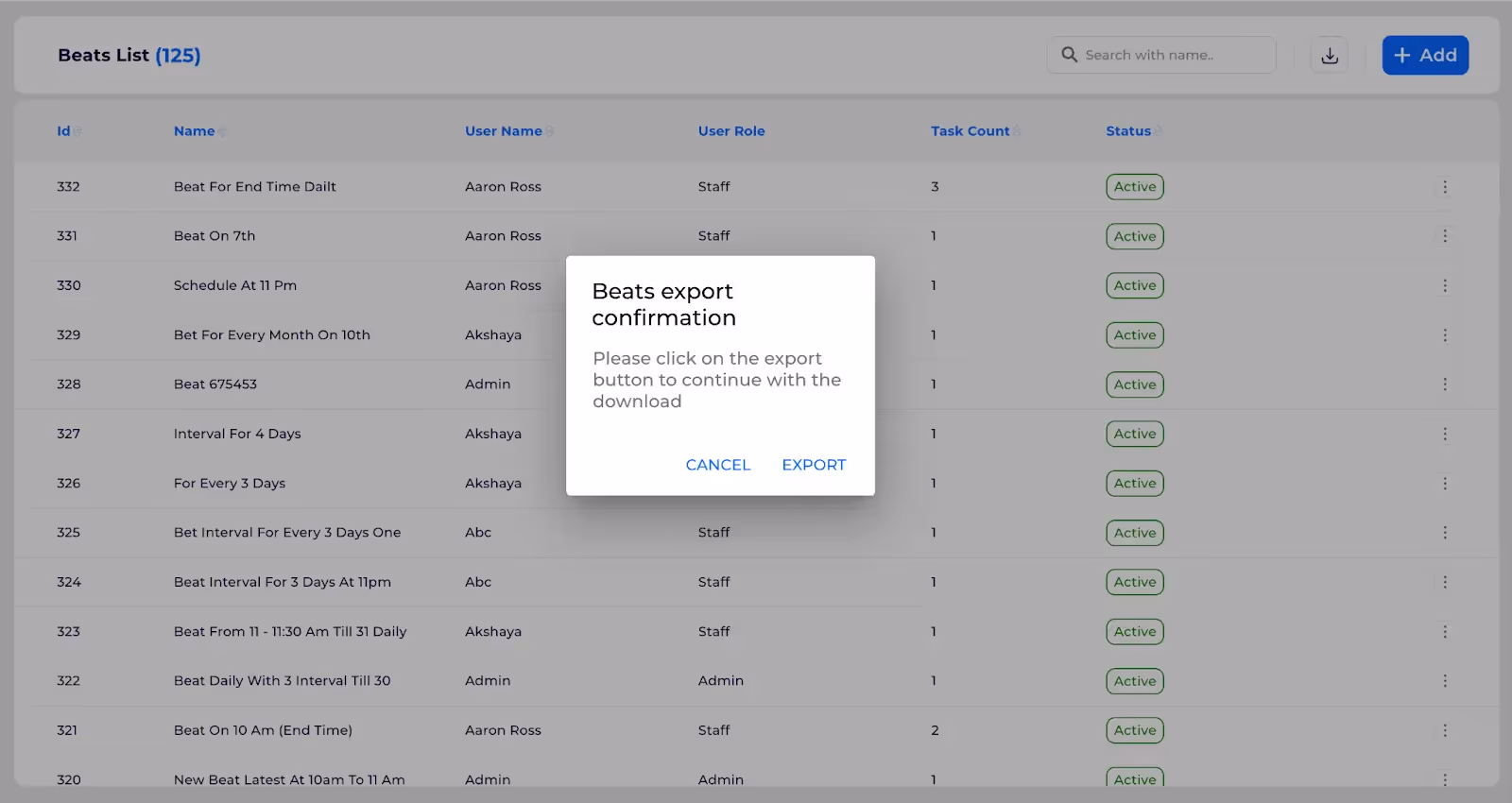Click the User Role column header
Viewport: 1512px width, 803px height.
tap(731, 131)
